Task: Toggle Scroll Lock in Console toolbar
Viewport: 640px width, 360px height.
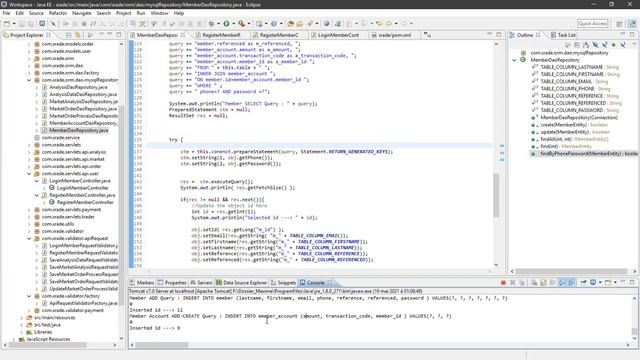Action: pyautogui.click(x=543, y=282)
